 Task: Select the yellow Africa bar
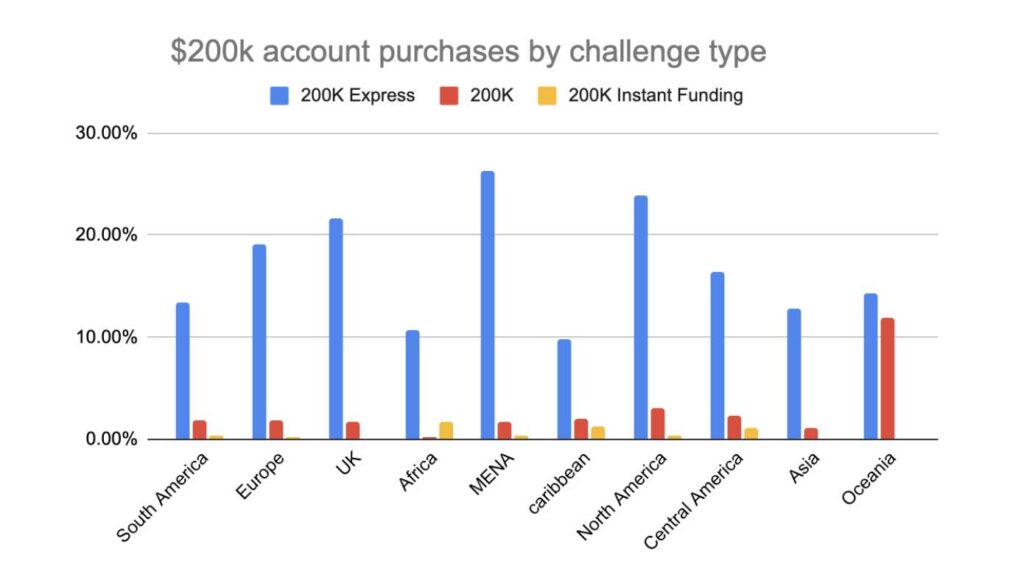446,430
